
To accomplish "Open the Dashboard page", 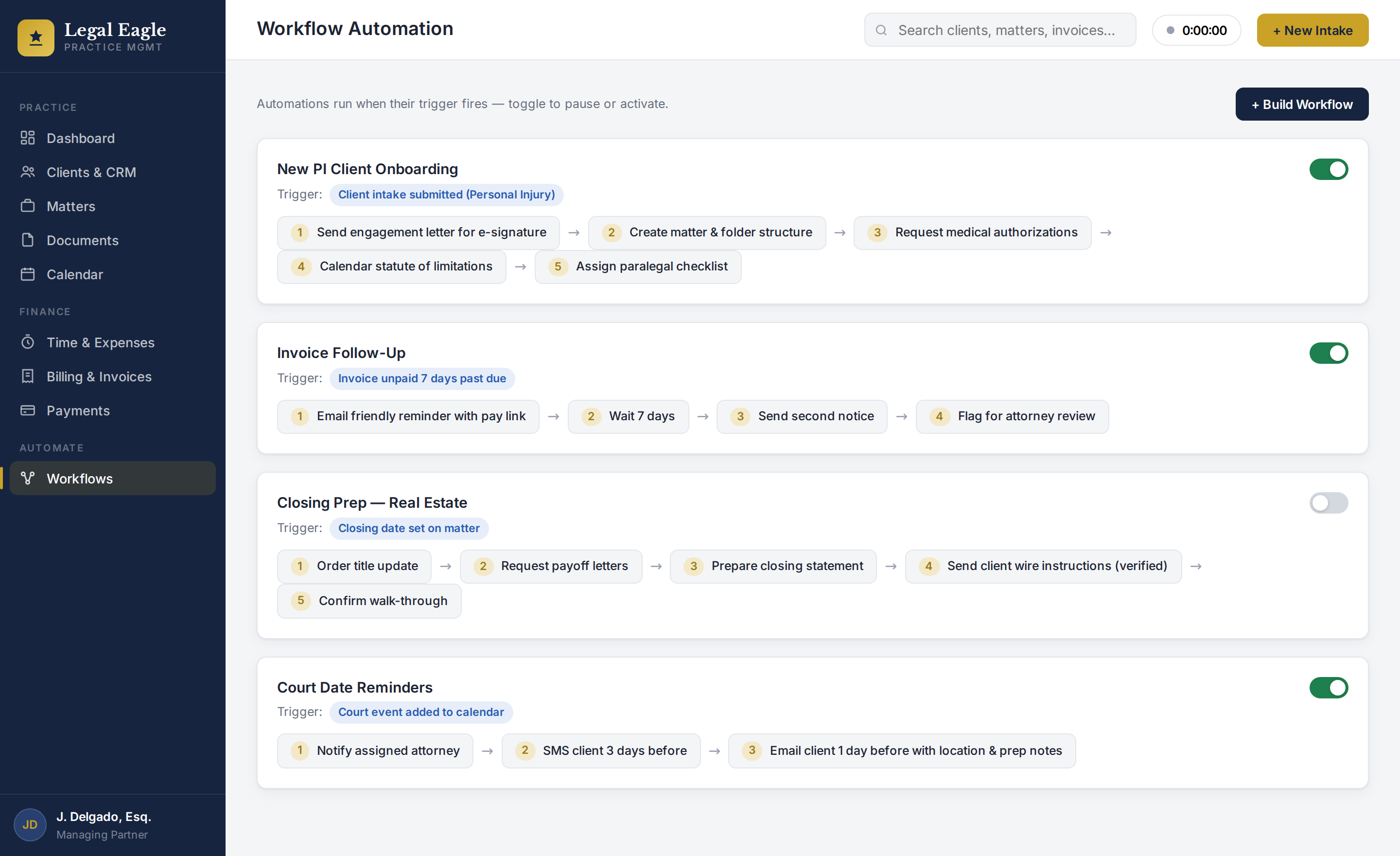I will tap(112, 138).
